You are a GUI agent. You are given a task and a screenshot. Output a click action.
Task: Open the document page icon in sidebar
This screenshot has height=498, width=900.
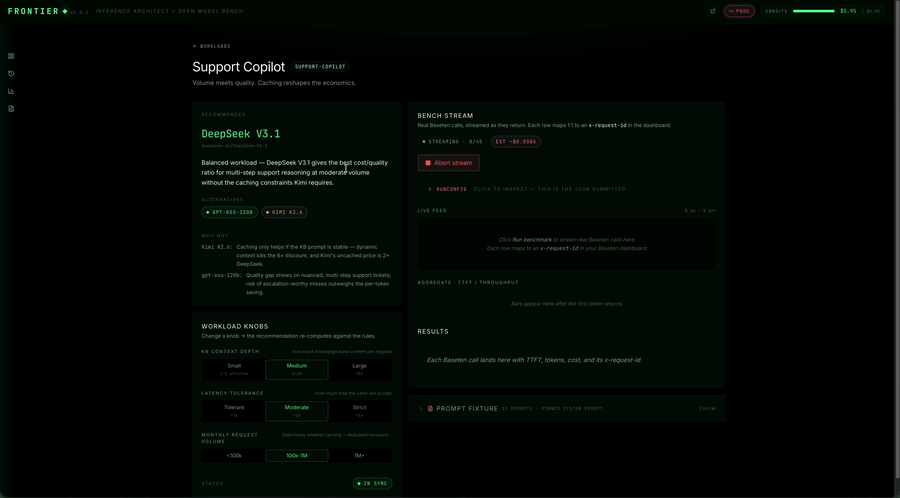[11, 108]
